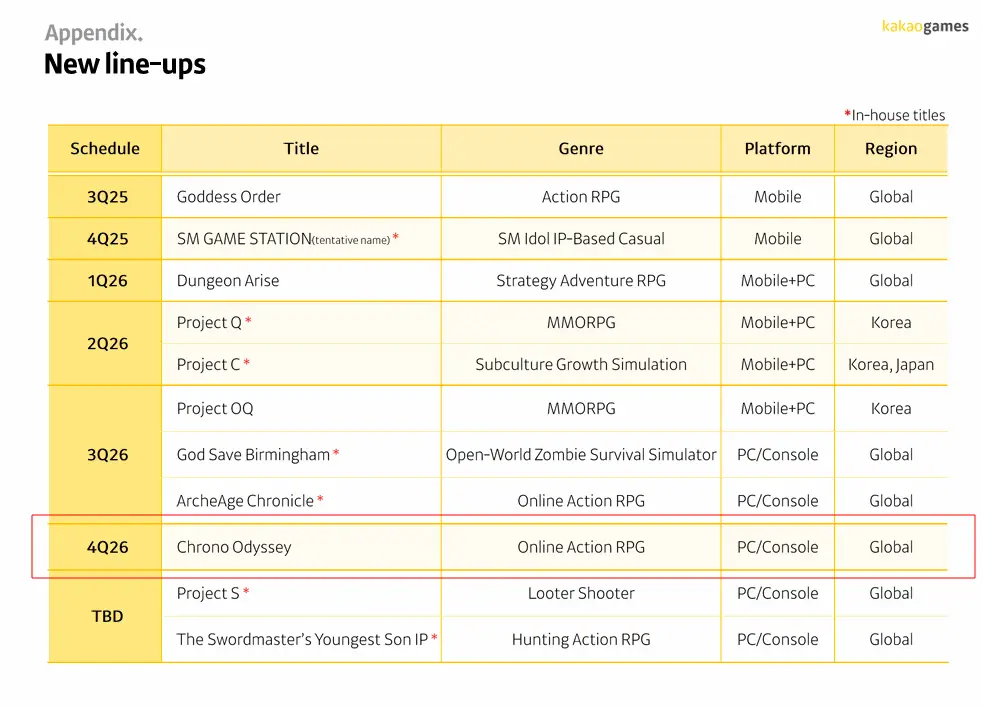The image size is (983, 706).
Task: Click the 'Chrono Odyssey' title
Action: (234, 547)
